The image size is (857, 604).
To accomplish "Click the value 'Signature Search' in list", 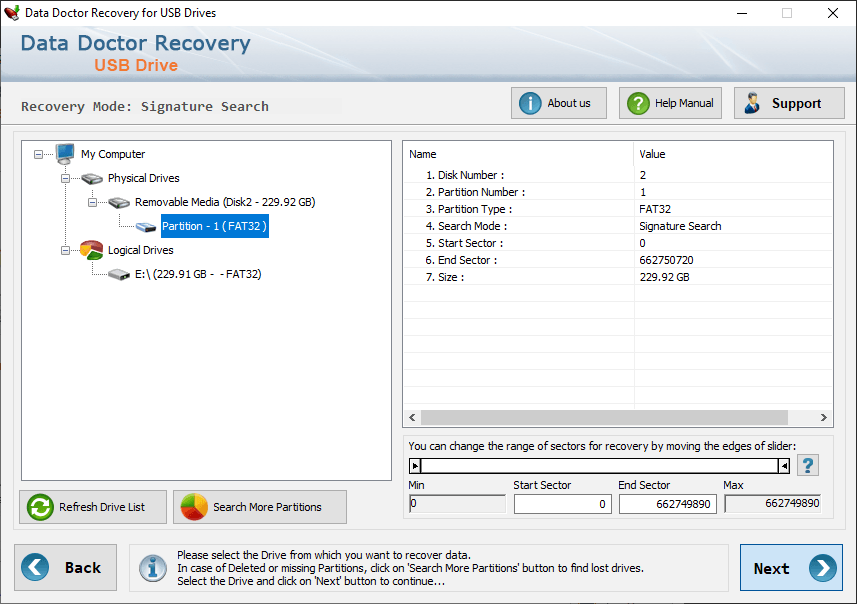I will (680, 226).
